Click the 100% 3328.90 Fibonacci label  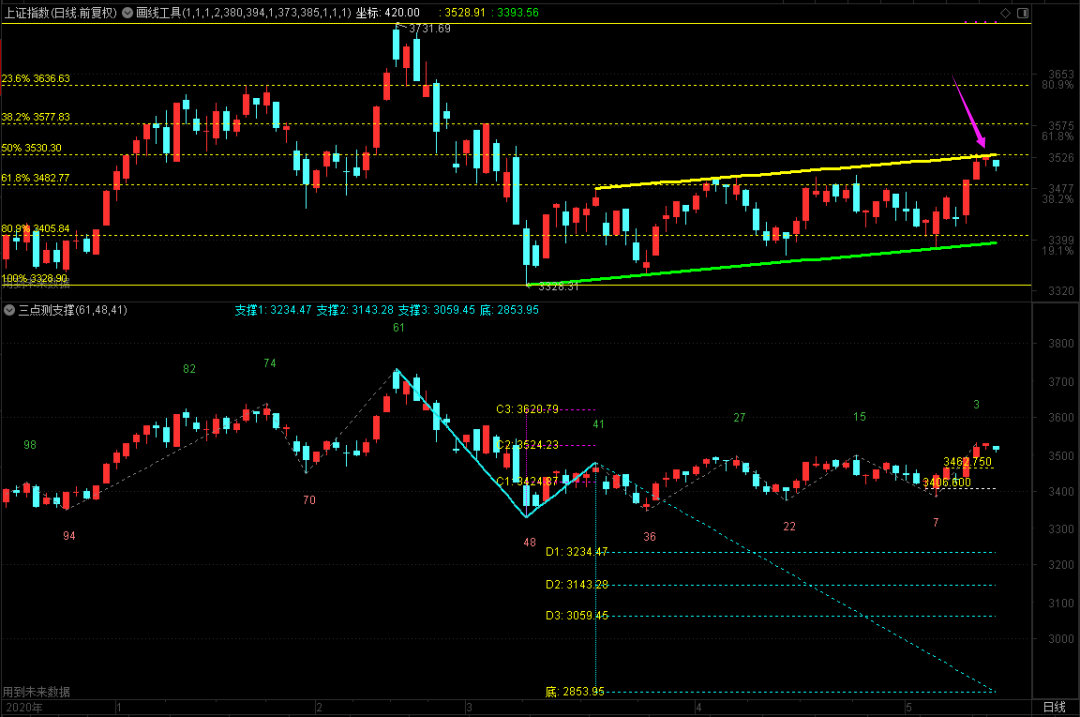pyautogui.click(x=34, y=278)
